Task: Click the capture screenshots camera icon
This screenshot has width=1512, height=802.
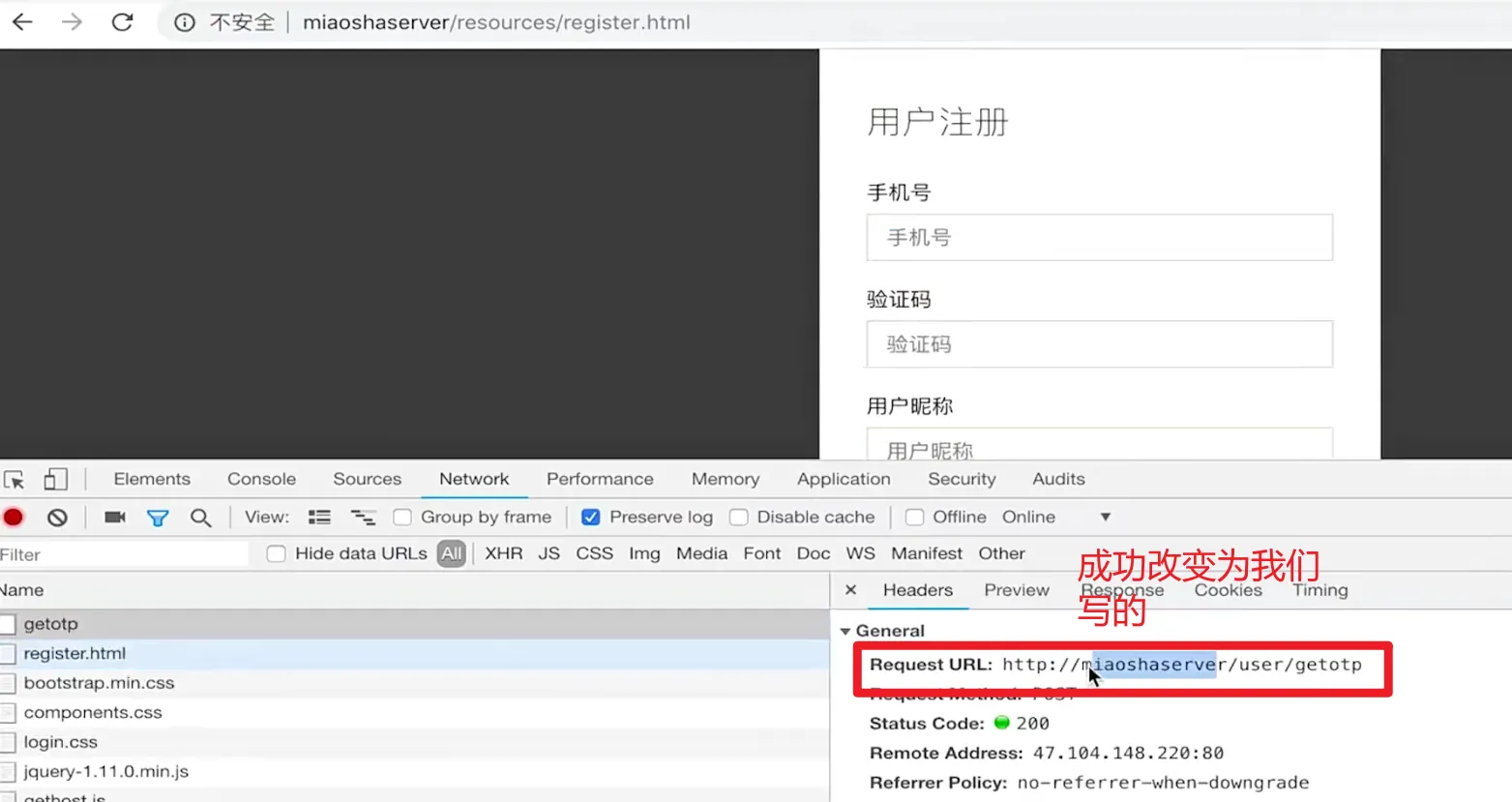Action: pos(115,518)
